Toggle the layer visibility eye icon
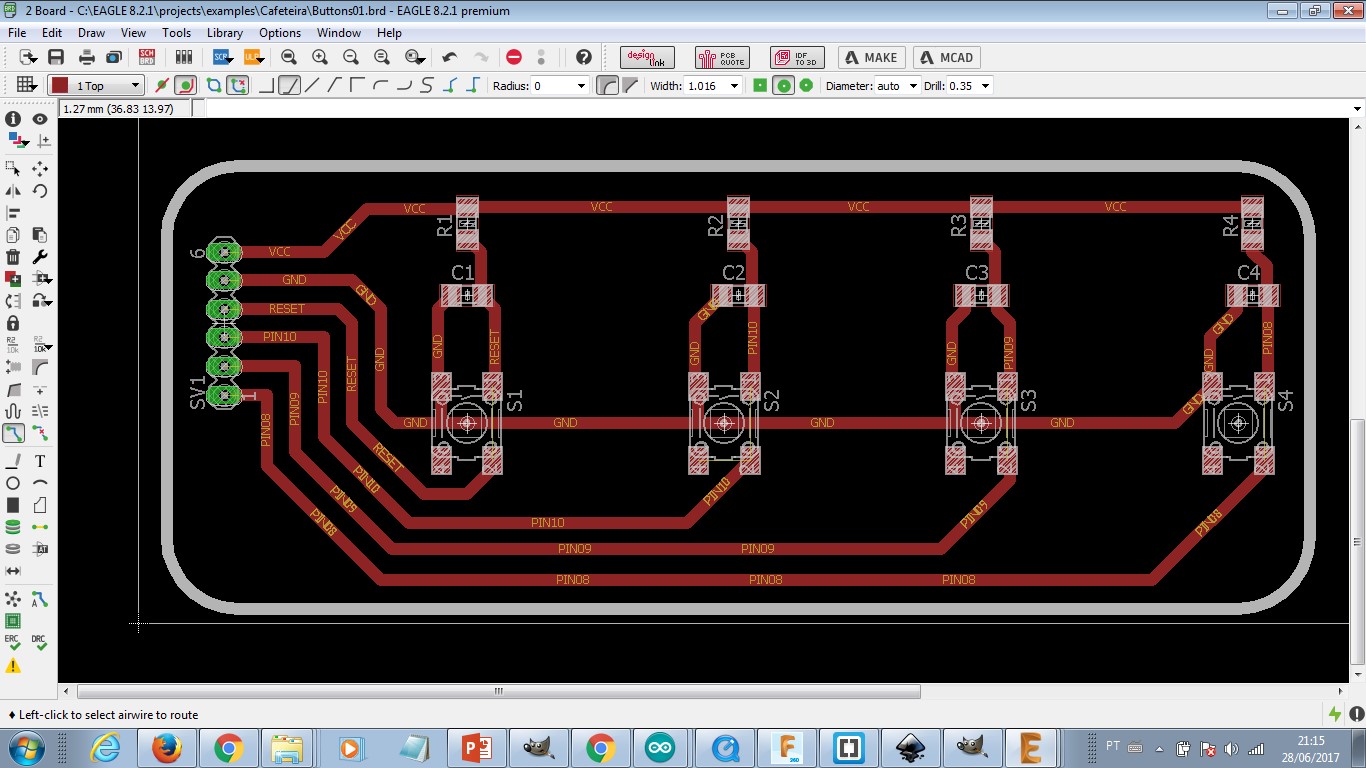This screenshot has height=768, width=1366. click(x=40, y=119)
